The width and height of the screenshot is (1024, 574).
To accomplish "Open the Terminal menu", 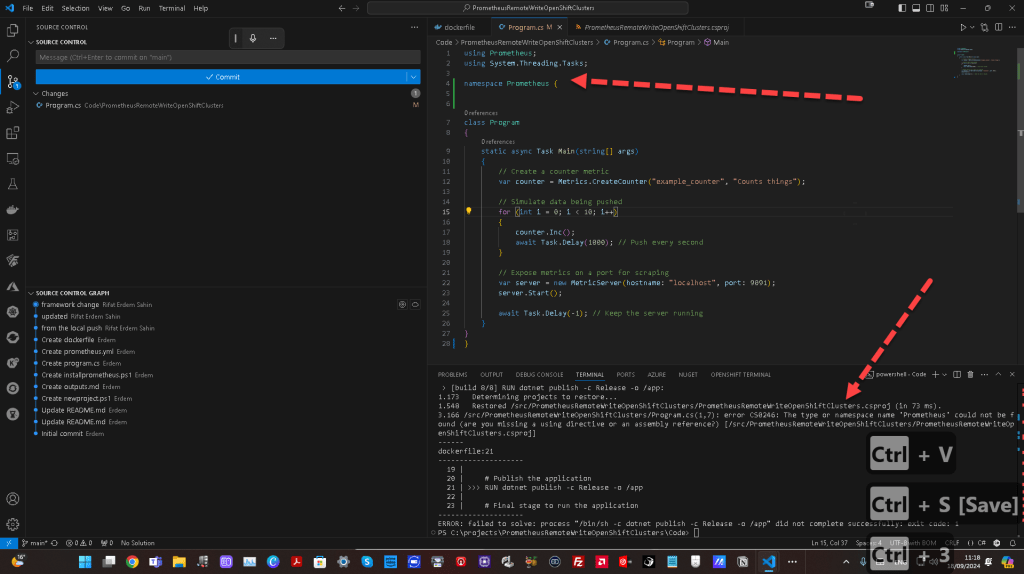I will click(x=172, y=8).
